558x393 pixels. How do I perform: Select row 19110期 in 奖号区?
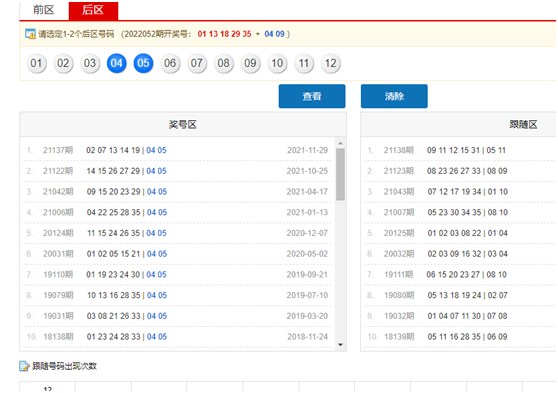coord(177,274)
